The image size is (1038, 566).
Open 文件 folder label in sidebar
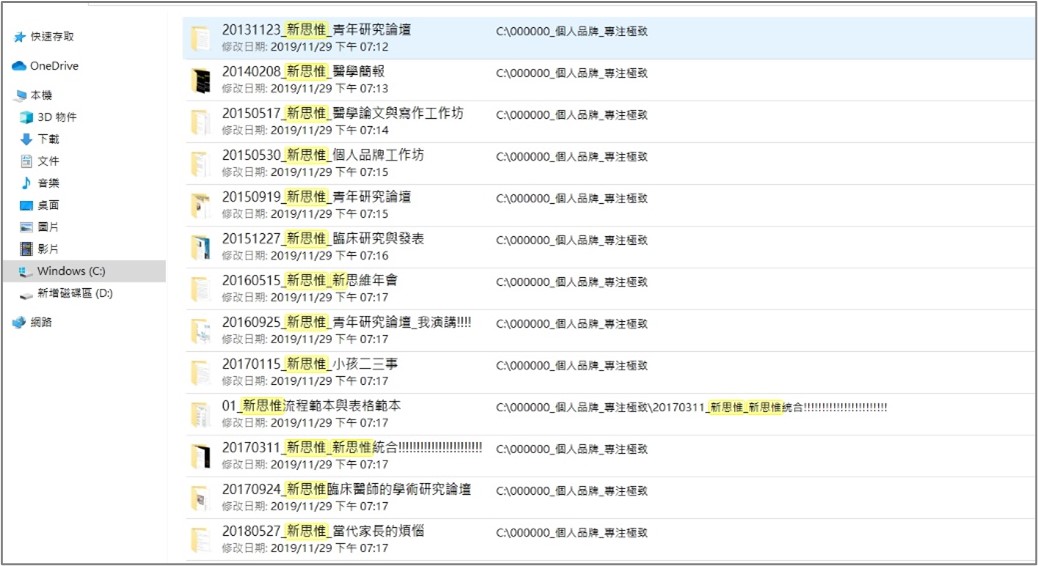[x=48, y=161]
